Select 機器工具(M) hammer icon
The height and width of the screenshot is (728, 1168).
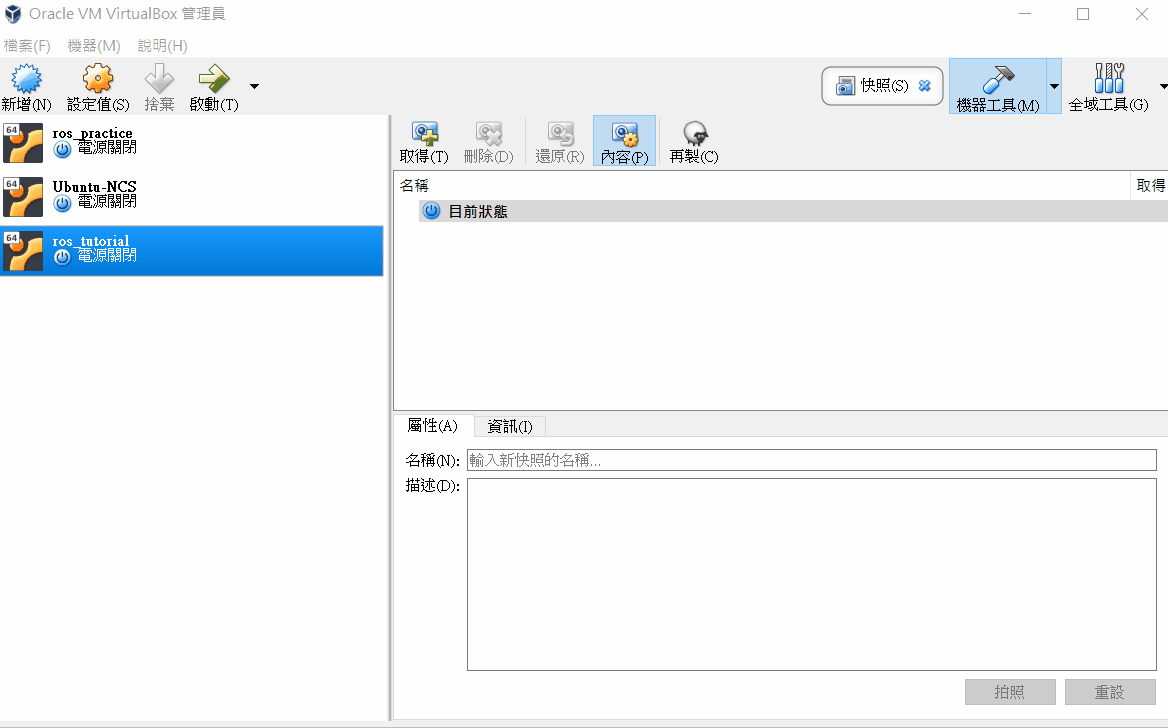(998, 78)
